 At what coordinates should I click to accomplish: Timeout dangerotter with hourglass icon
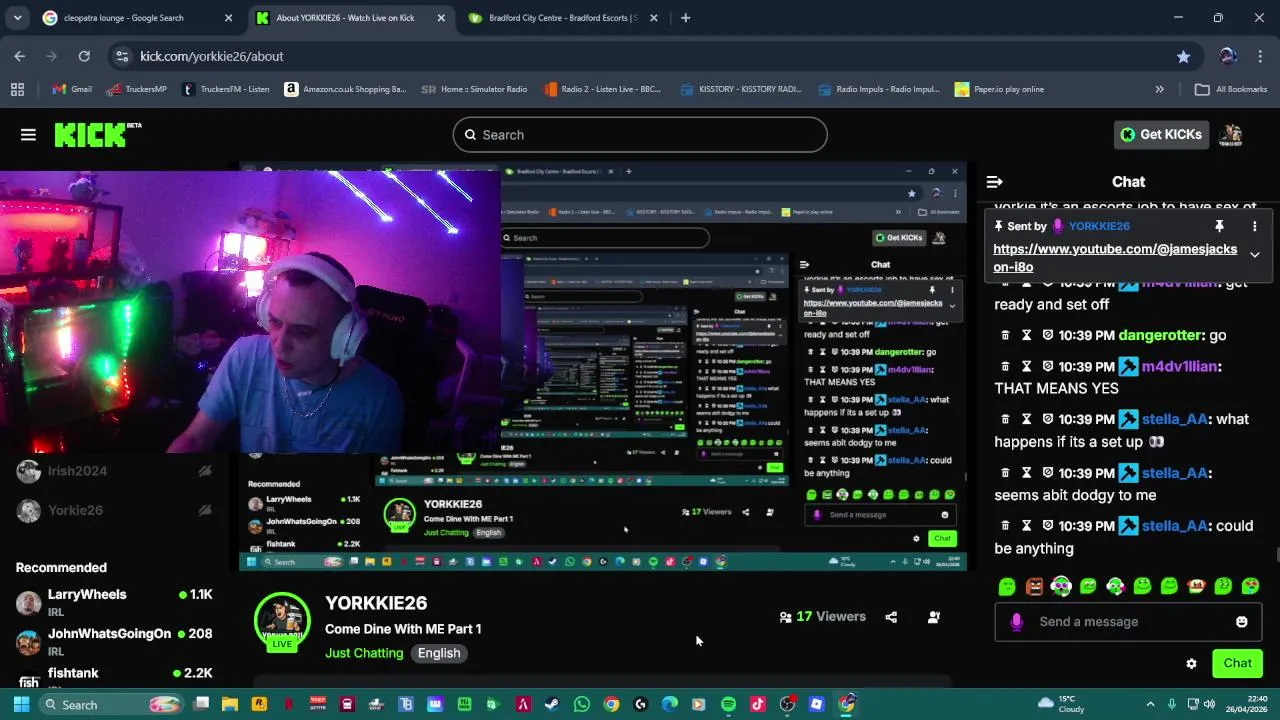[x=1026, y=336]
